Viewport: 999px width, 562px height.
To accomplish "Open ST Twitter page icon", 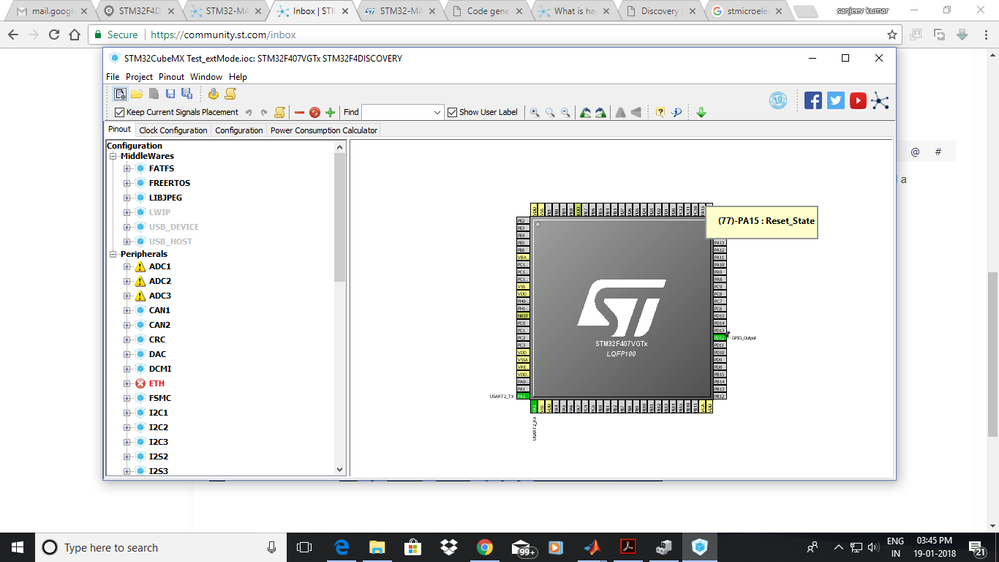I will (x=835, y=101).
